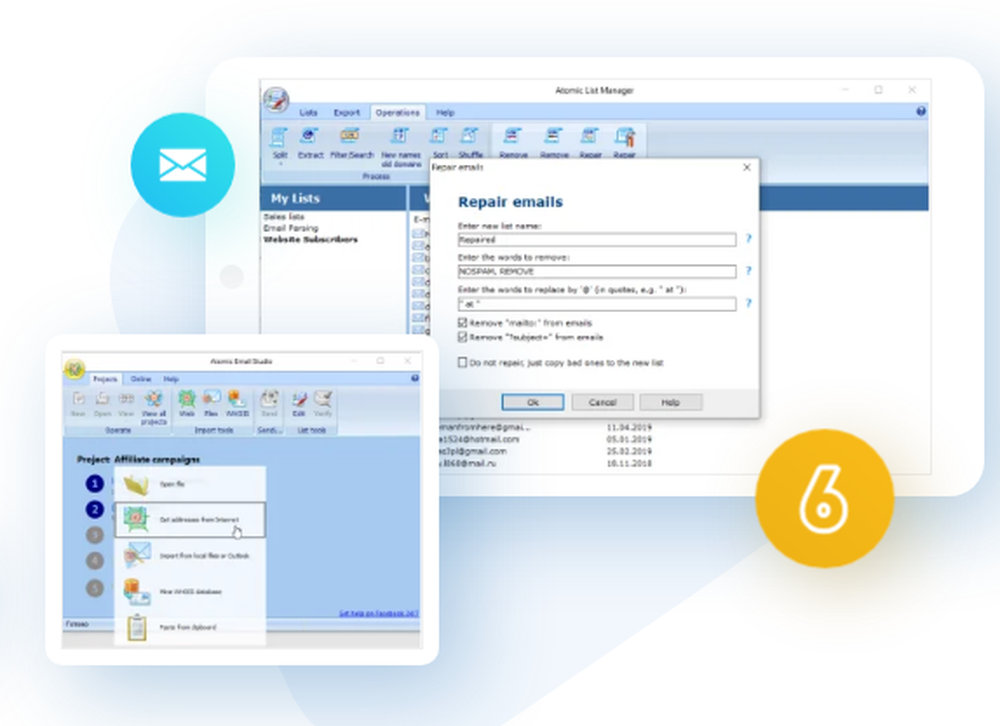Select Sales lists in My Lists
The width and height of the screenshot is (1000, 726).
click(284, 216)
